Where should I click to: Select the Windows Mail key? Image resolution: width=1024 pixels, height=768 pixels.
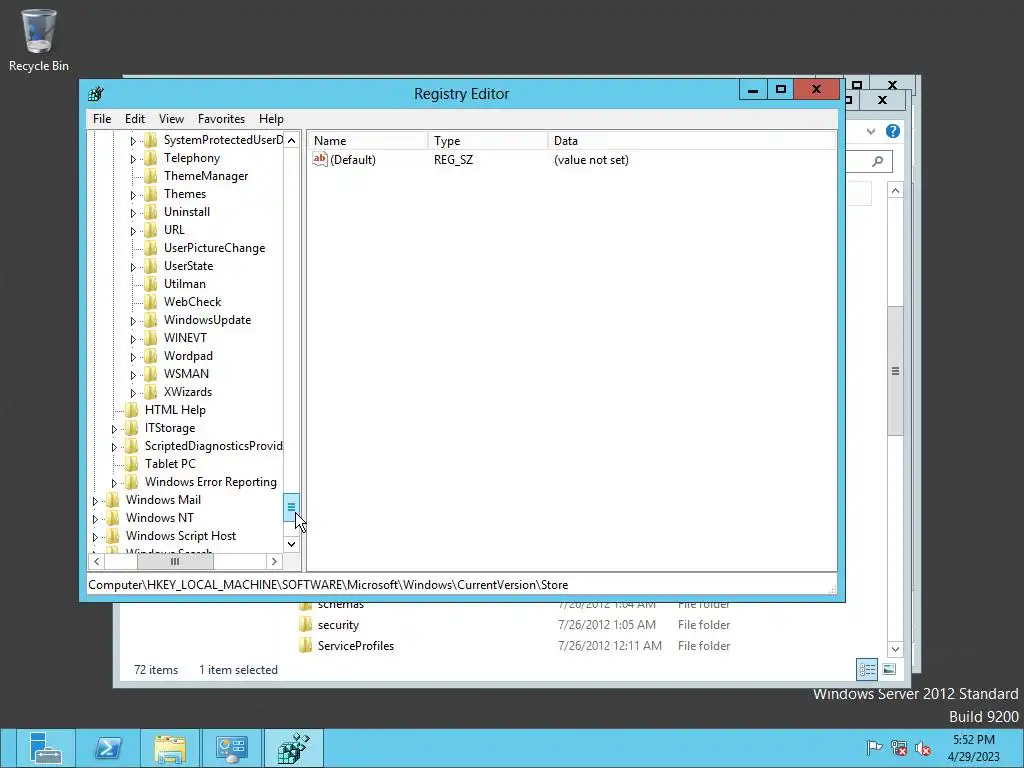pos(163,500)
